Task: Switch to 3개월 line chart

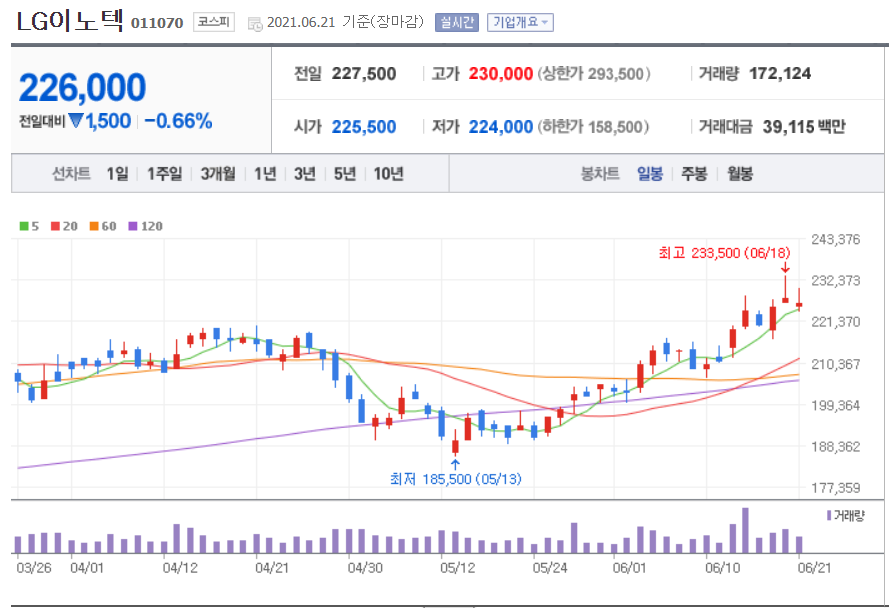Action: (x=218, y=174)
